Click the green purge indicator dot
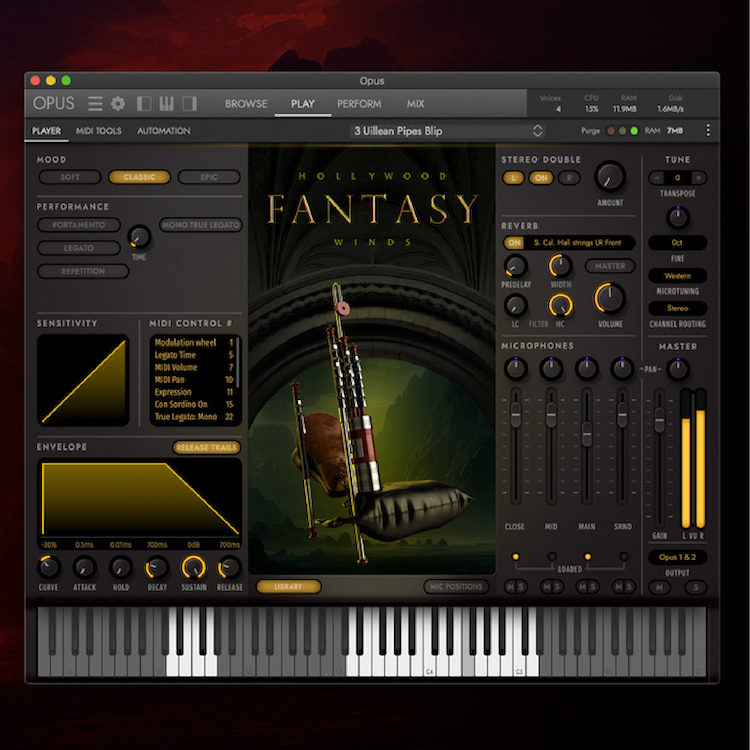Image resolution: width=750 pixels, height=750 pixels. 634,131
